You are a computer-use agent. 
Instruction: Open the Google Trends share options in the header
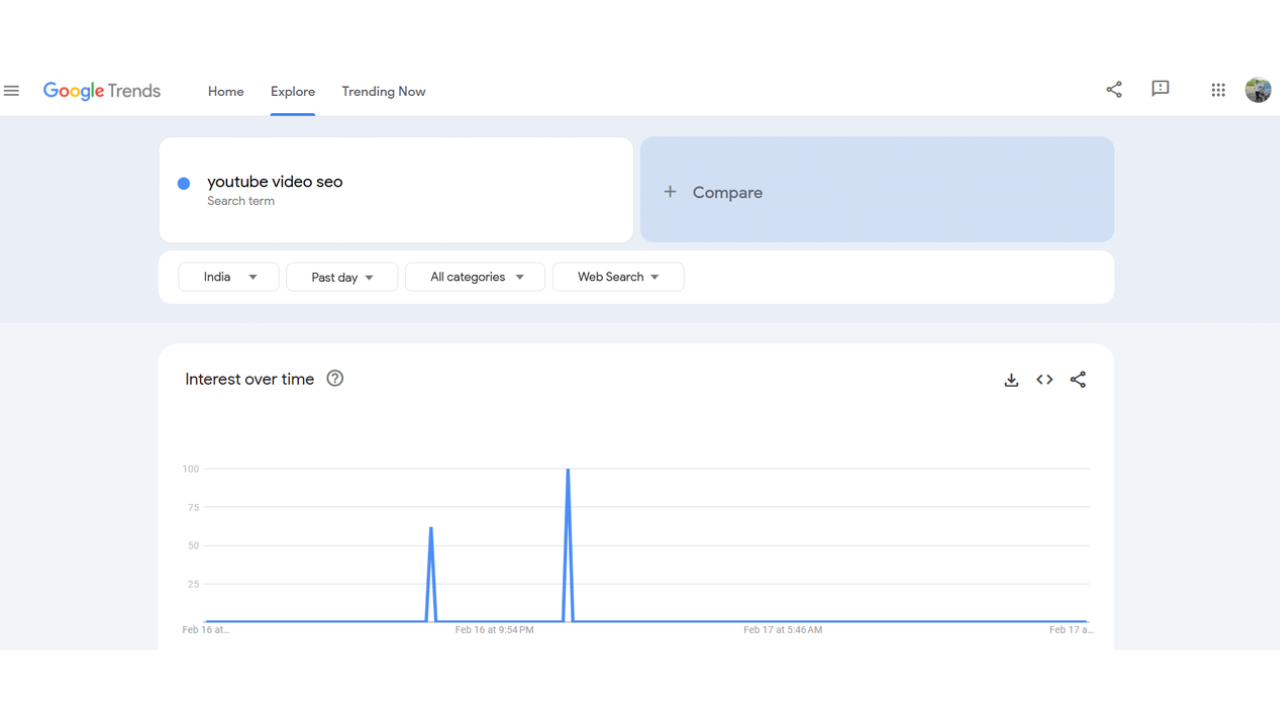point(1114,89)
